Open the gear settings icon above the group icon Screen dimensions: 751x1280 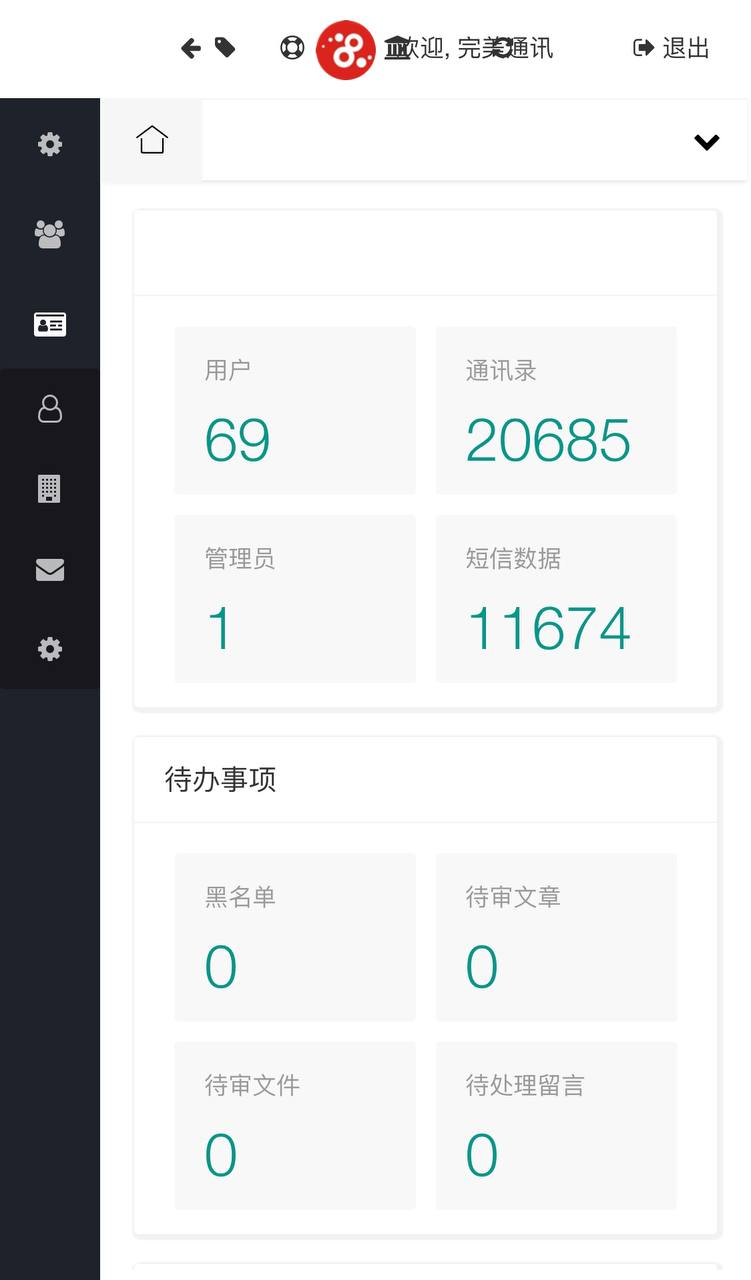[x=50, y=144]
